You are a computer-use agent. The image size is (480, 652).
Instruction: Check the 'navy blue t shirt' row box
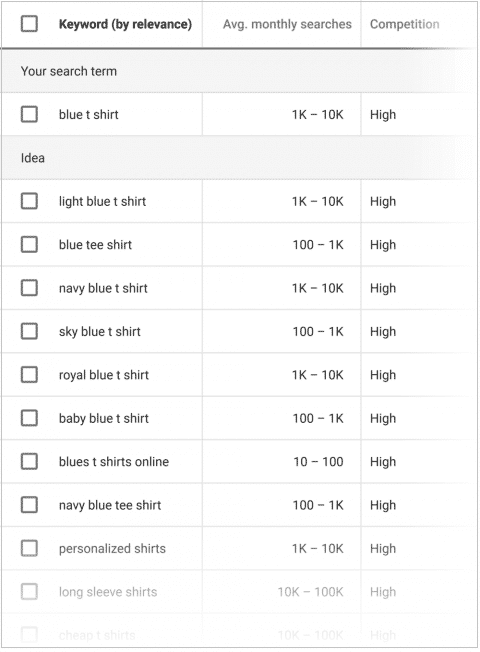29,288
